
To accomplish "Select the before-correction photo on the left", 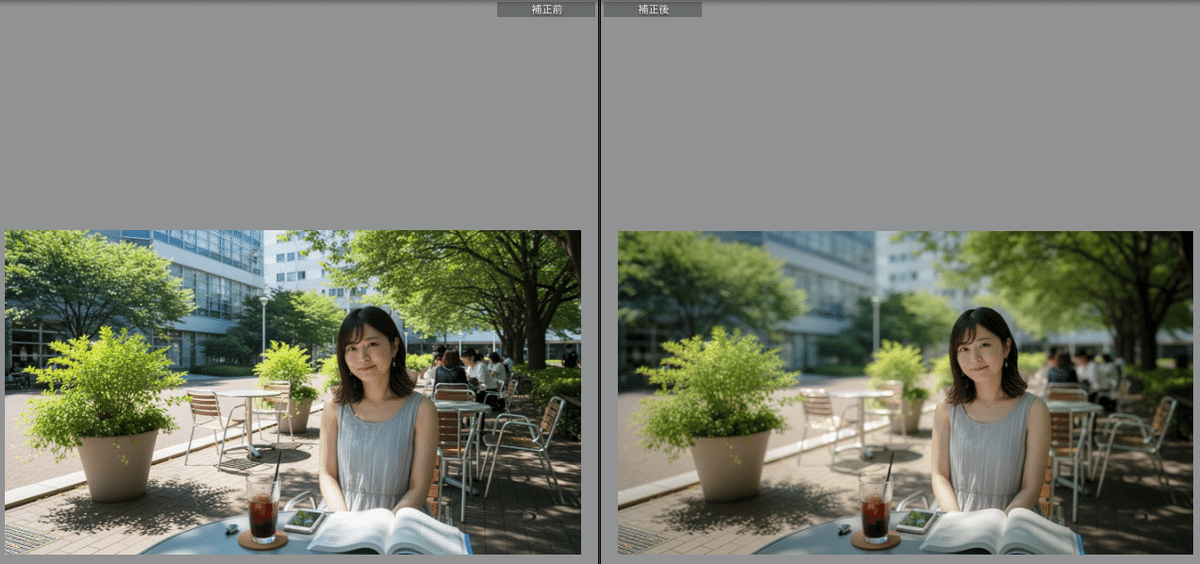I will pyautogui.click(x=293, y=392).
